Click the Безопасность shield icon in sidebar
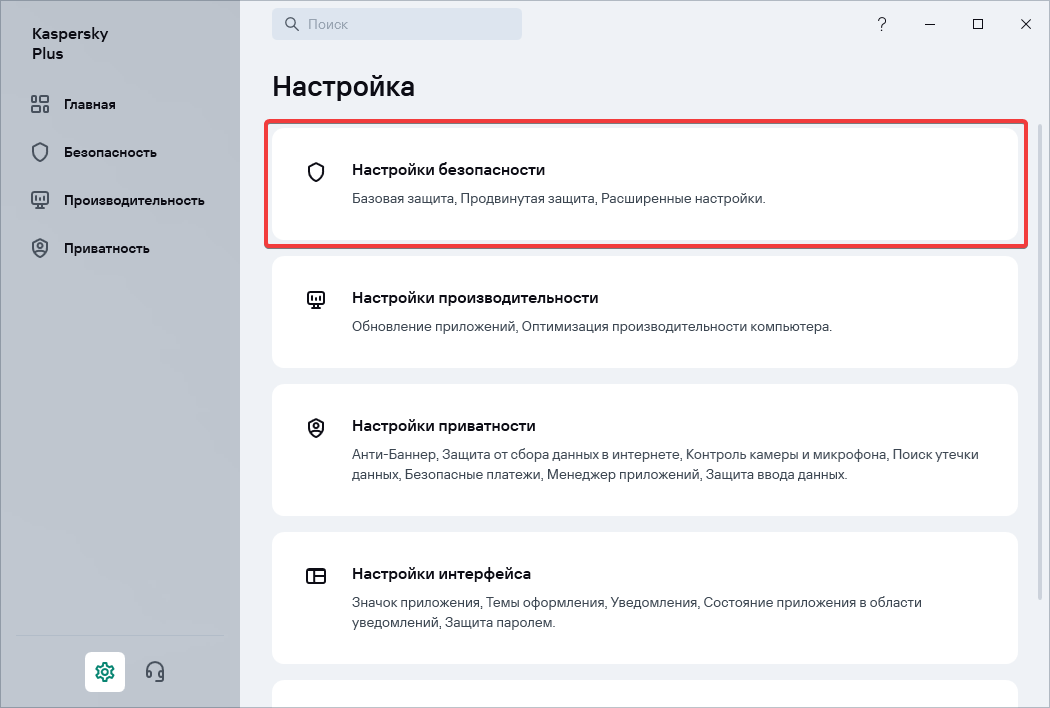1050x708 pixels. click(x=40, y=152)
